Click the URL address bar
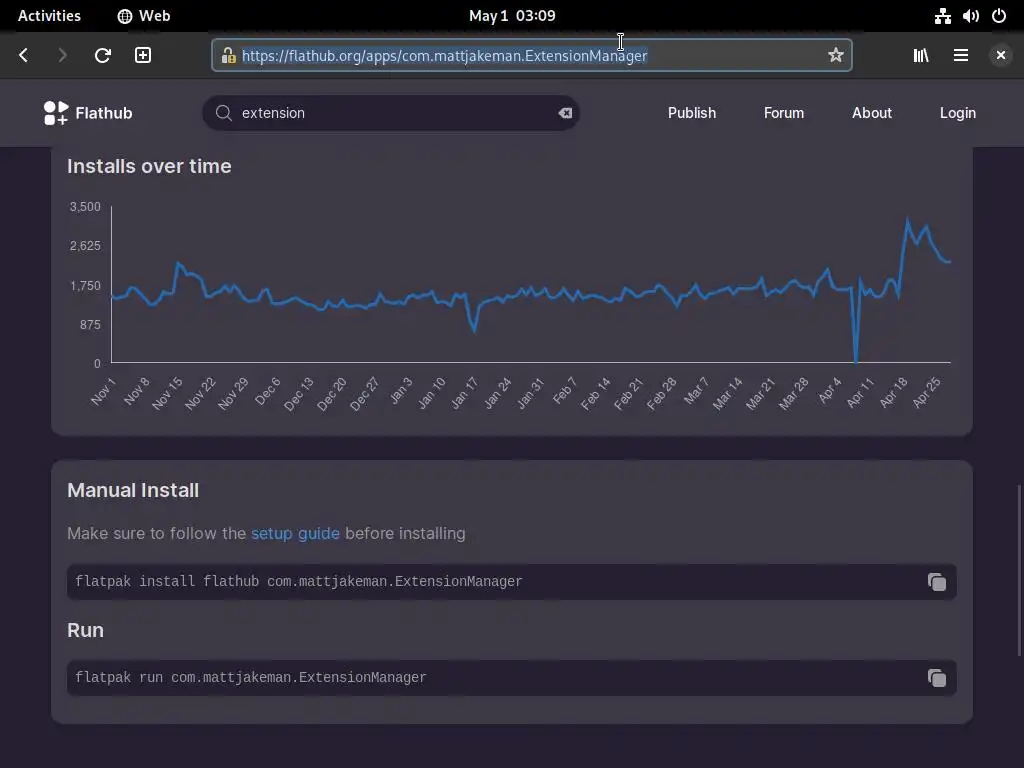Image resolution: width=1024 pixels, height=768 pixels. pos(532,56)
